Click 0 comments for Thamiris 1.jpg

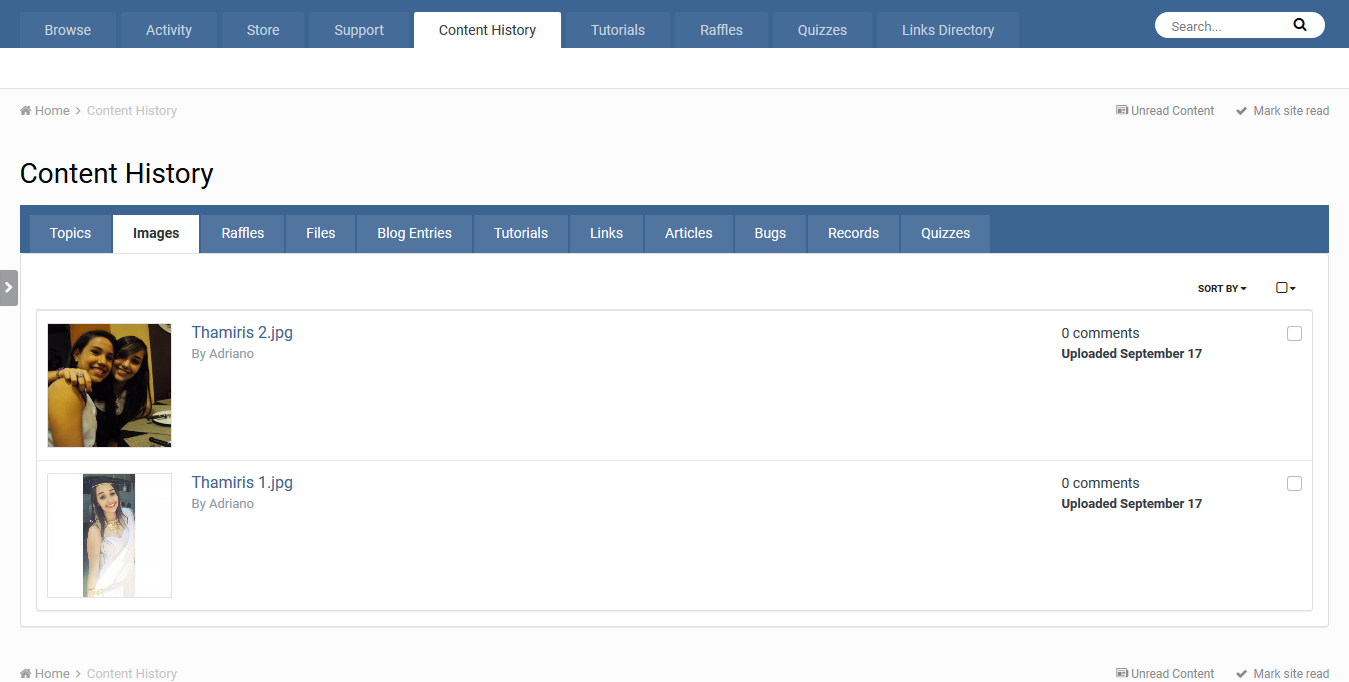pos(1100,483)
